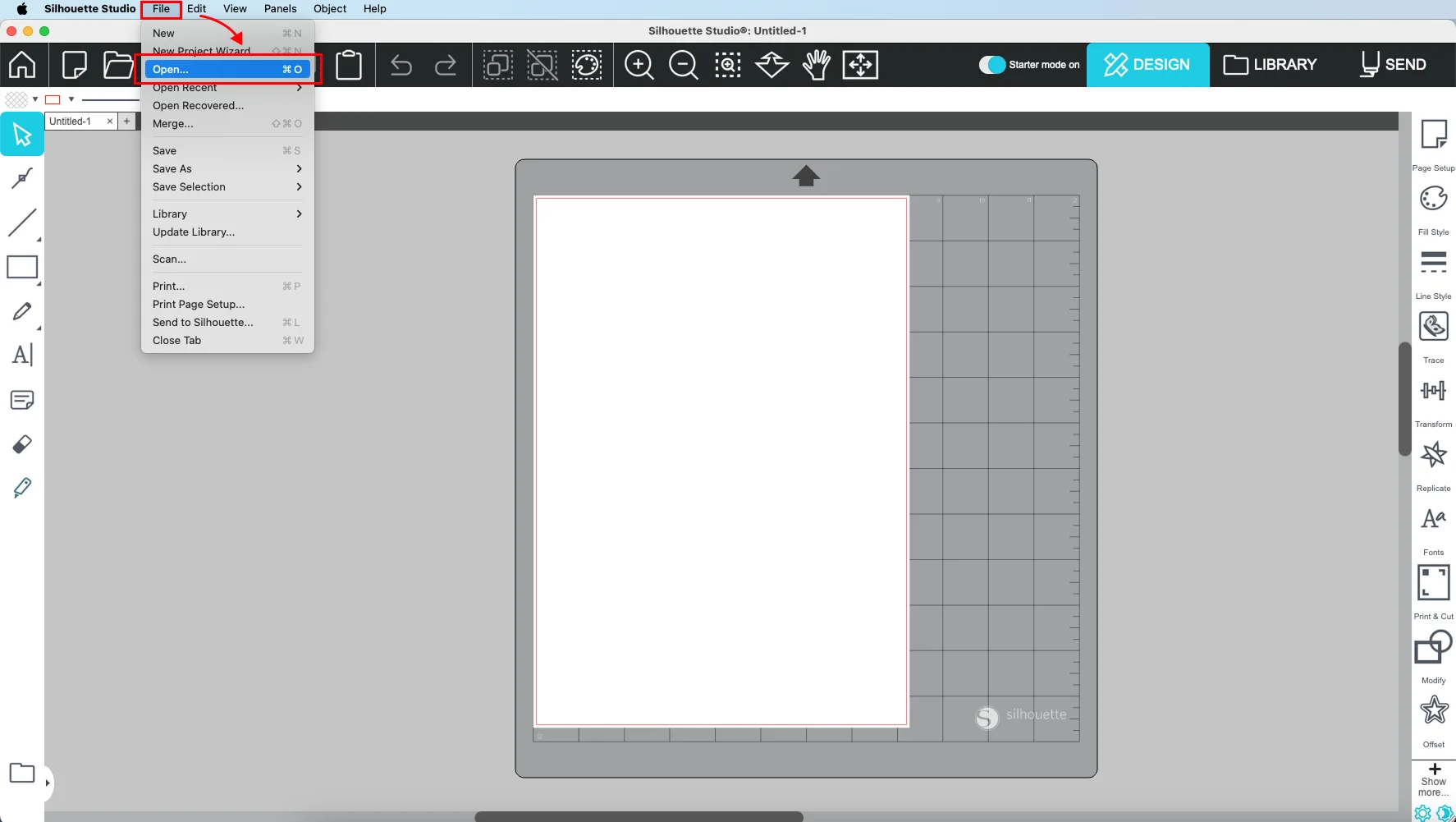Select the Text tool
Screen dimensions: 1456x822
coord(22,356)
